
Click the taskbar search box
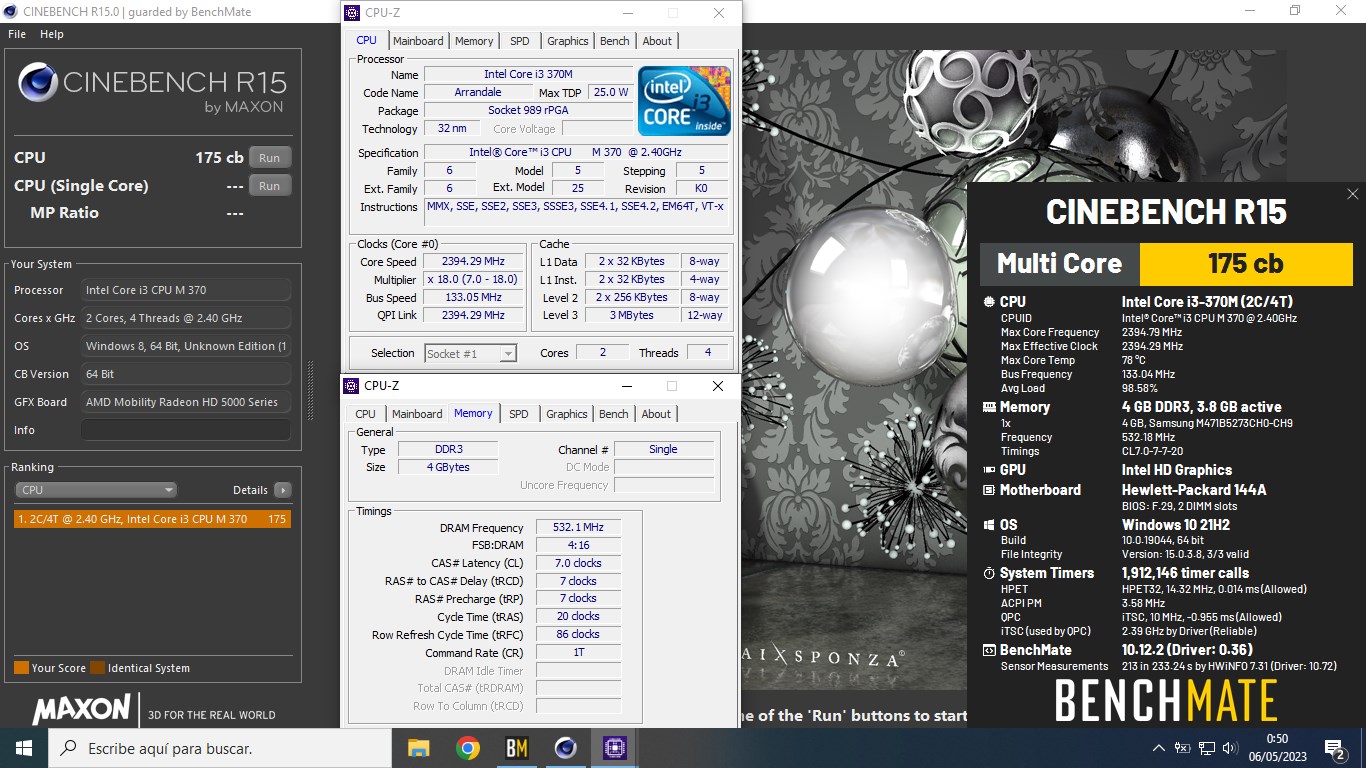220,748
